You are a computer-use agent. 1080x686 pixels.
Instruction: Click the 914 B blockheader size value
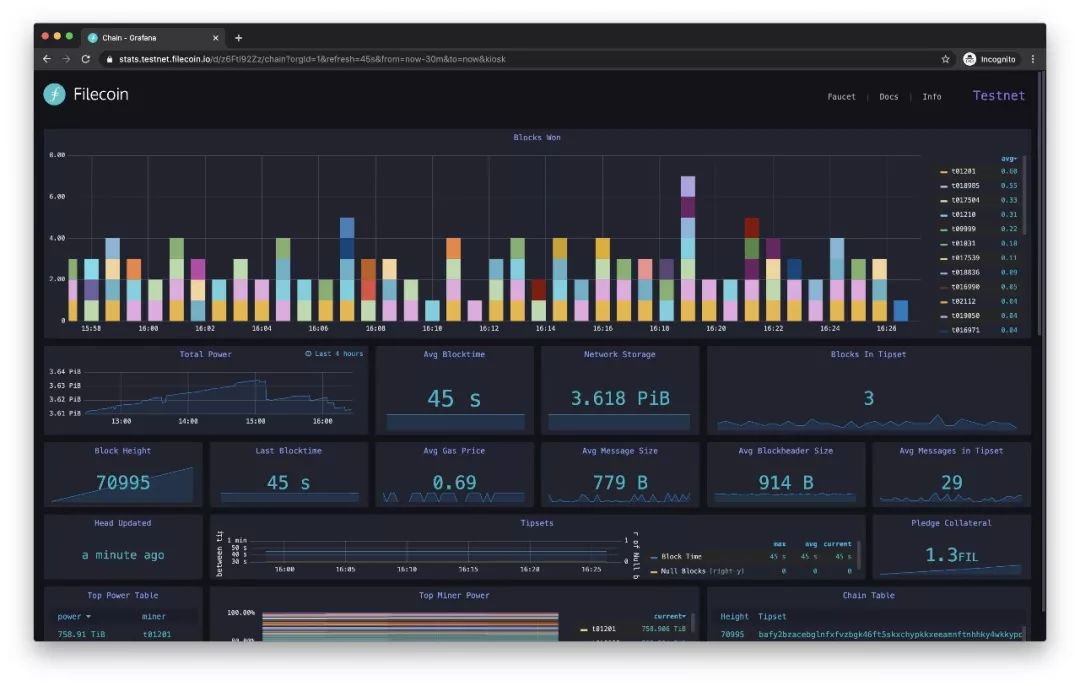(785, 482)
